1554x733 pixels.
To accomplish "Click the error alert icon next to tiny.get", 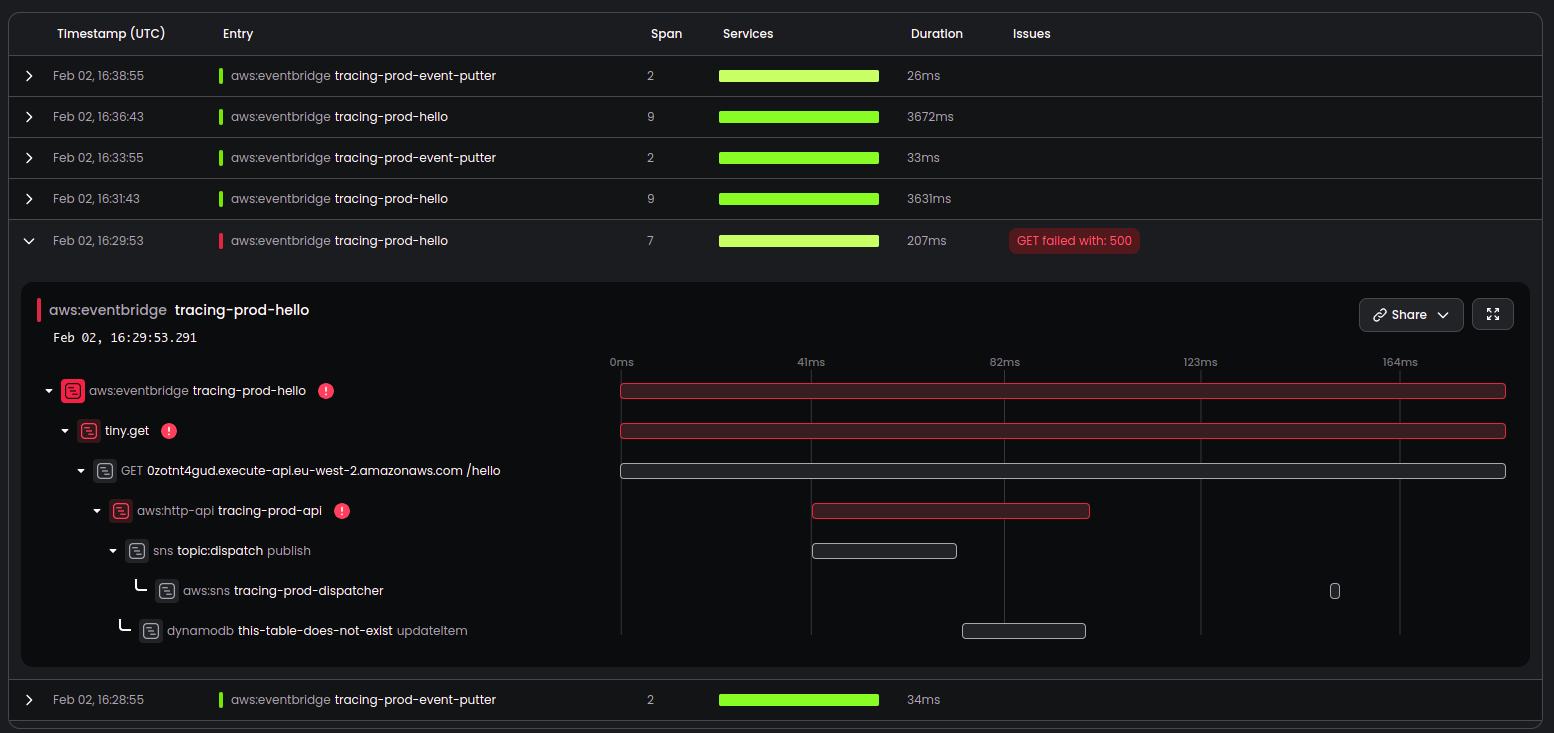I will click(169, 431).
